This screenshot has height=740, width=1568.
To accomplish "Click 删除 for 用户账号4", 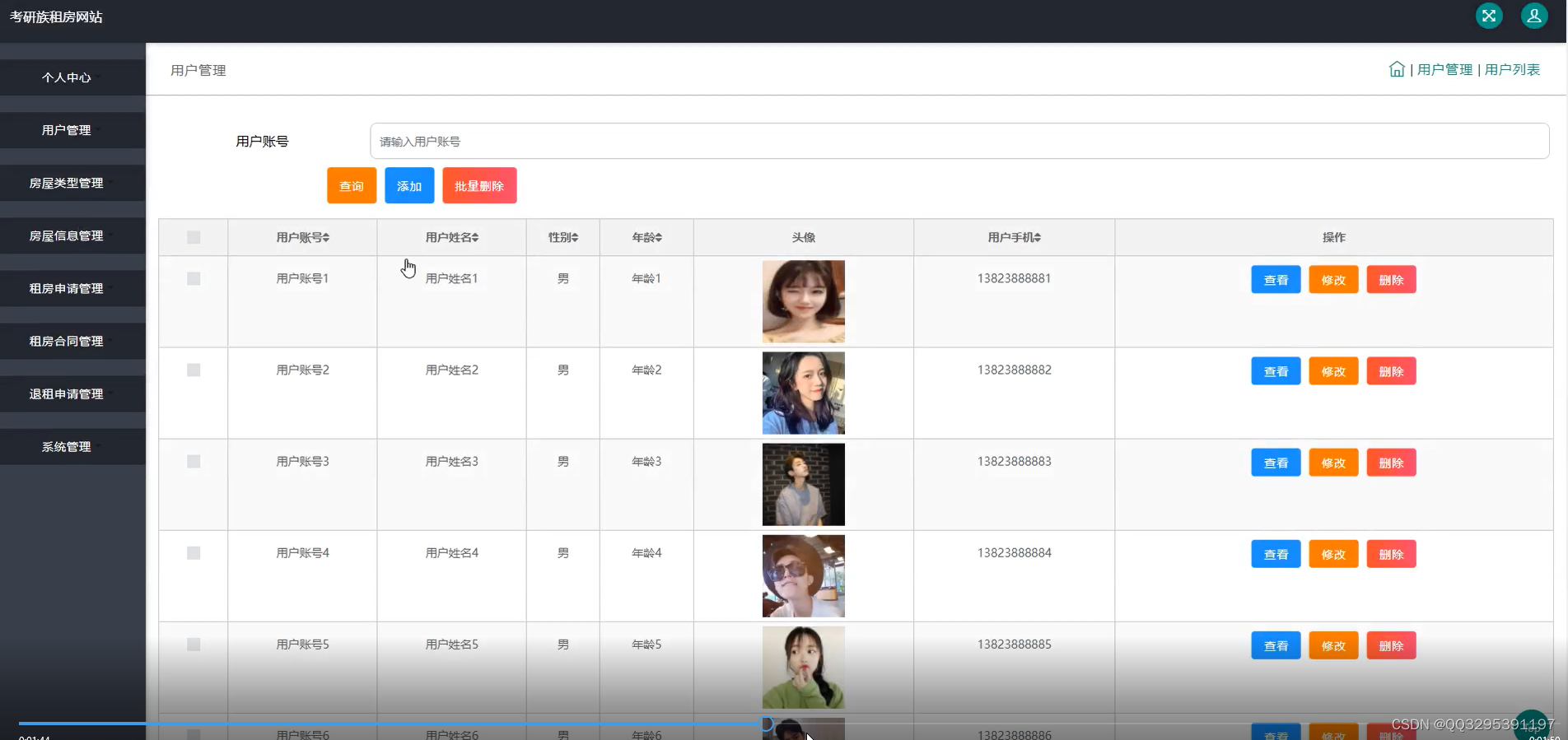I will pyautogui.click(x=1391, y=554).
